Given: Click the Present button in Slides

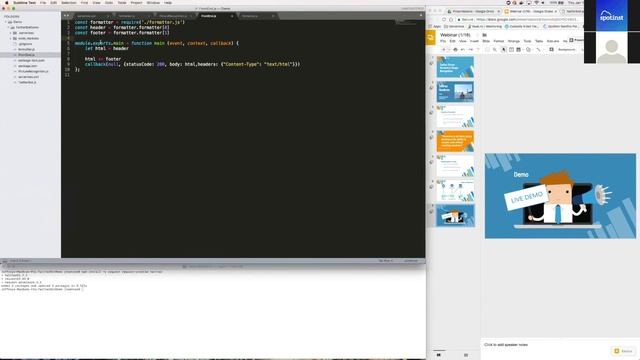Looking at the screenshot, I should 576,40.
